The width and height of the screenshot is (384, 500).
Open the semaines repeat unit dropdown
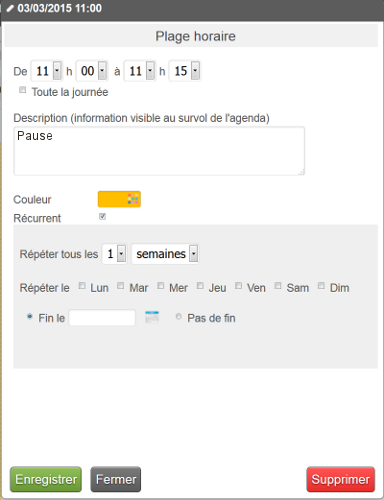click(165, 254)
